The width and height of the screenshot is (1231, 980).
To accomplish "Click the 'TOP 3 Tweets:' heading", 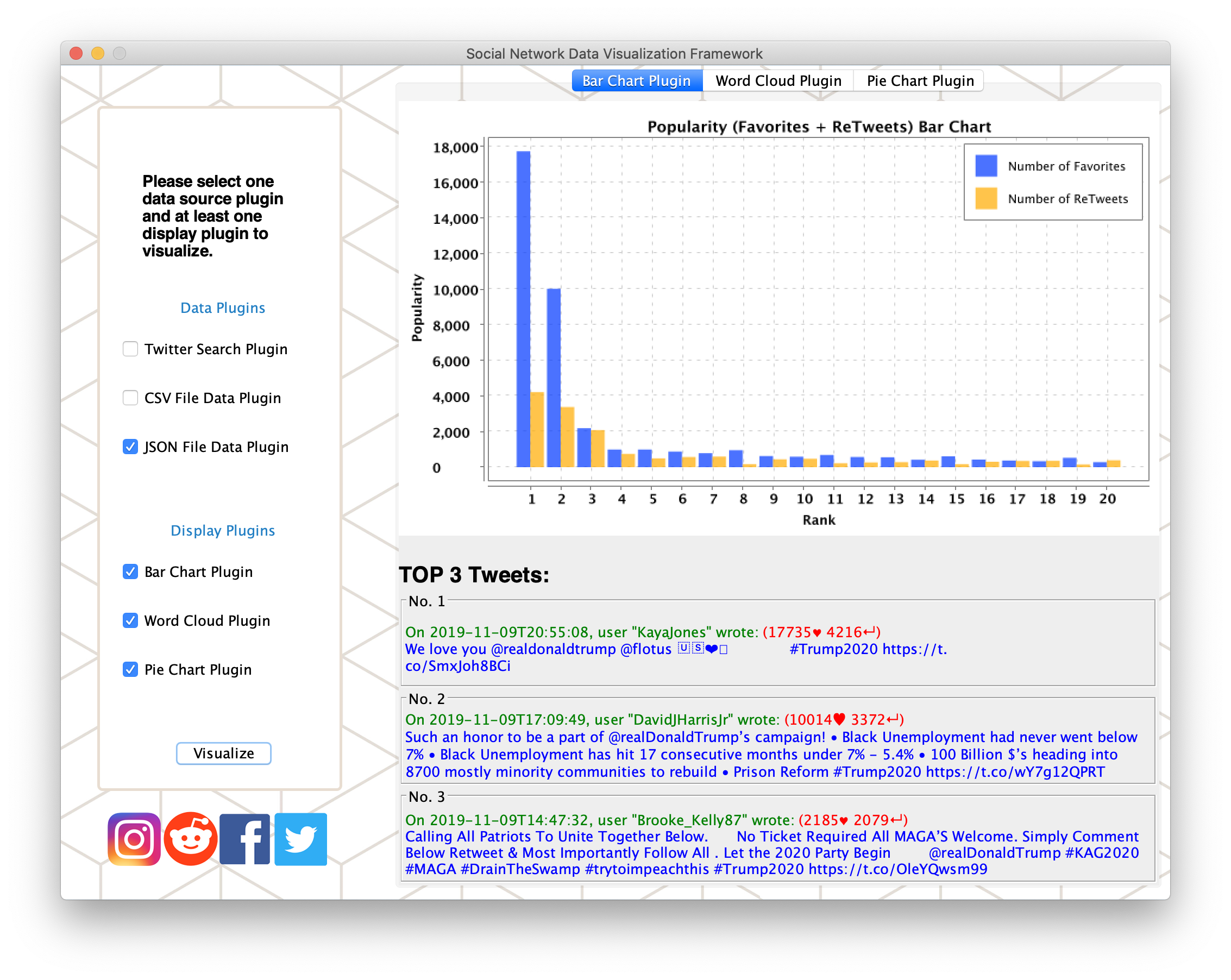I will coord(474,575).
